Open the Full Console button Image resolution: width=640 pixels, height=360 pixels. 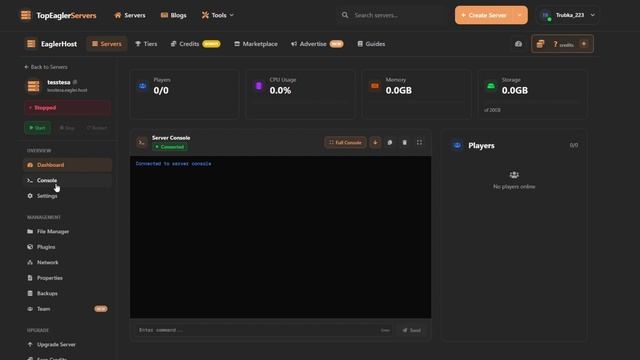pyautogui.click(x=345, y=142)
